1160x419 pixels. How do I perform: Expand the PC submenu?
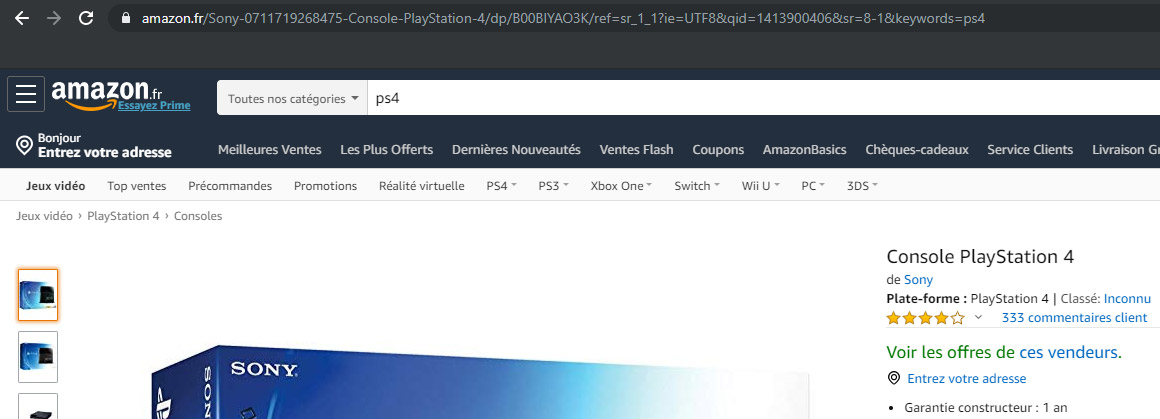point(813,186)
